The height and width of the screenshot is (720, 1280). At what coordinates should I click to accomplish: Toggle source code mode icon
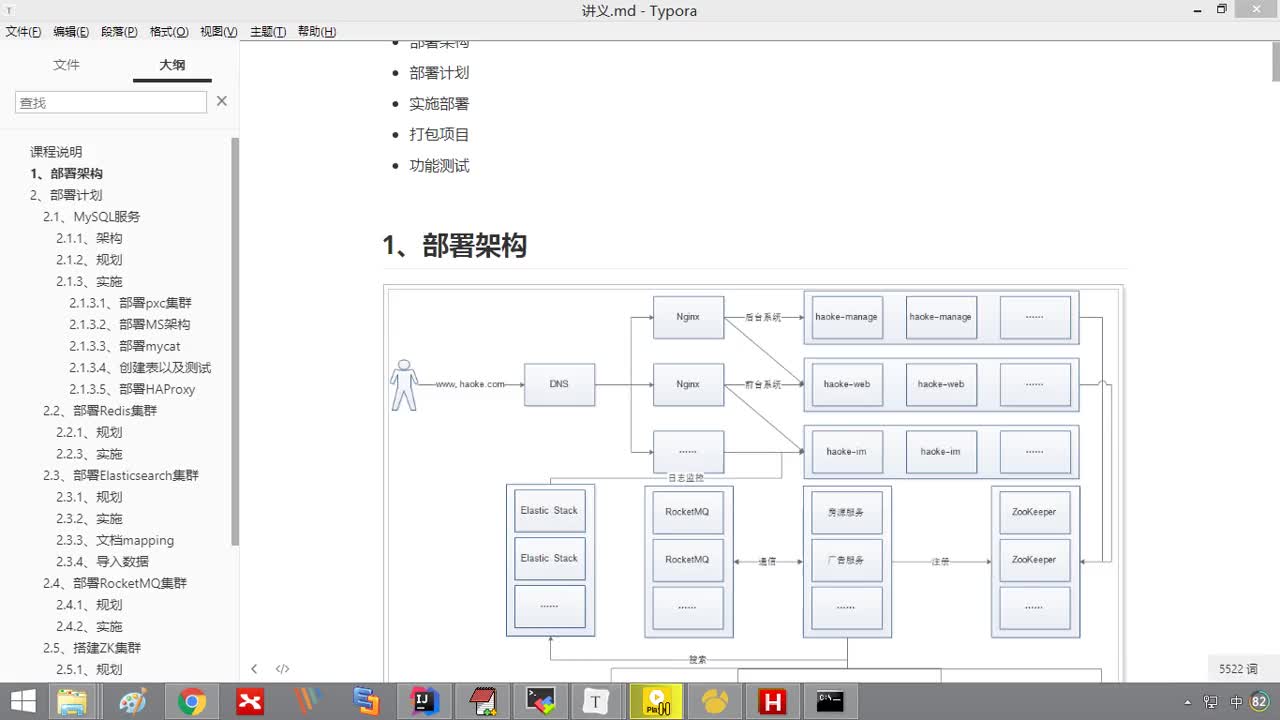click(x=282, y=669)
